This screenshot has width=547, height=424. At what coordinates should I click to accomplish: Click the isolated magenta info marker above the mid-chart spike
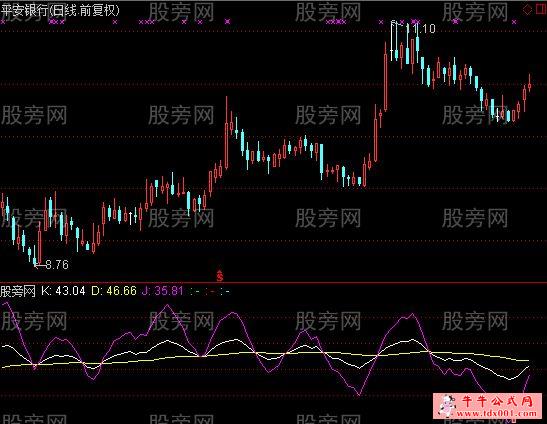coord(227,22)
